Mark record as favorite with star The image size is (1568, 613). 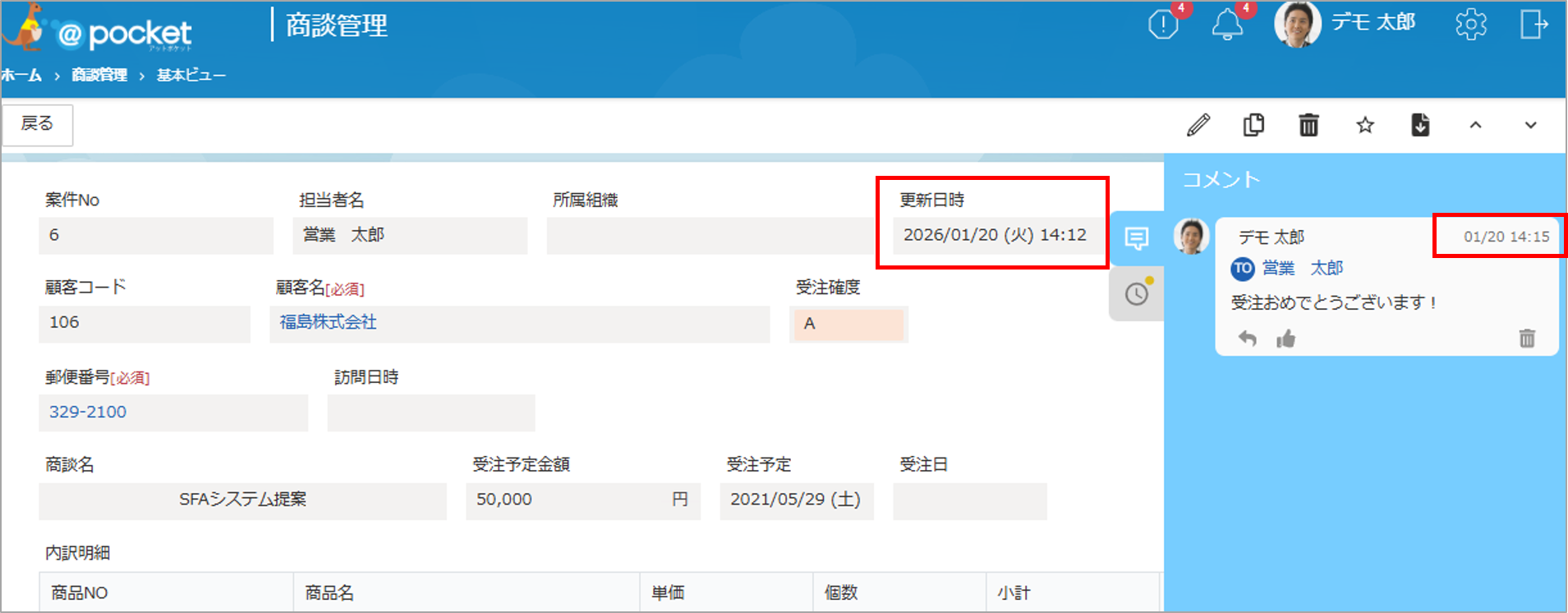1364,125
